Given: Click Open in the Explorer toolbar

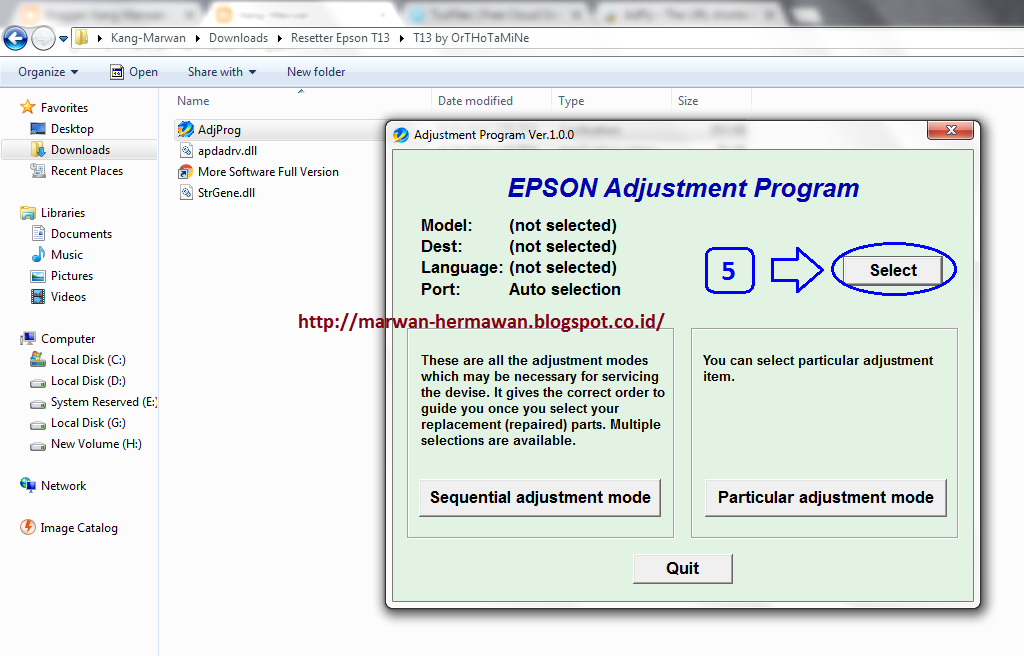Looking at the screenshot, I should tap(134, 72).
